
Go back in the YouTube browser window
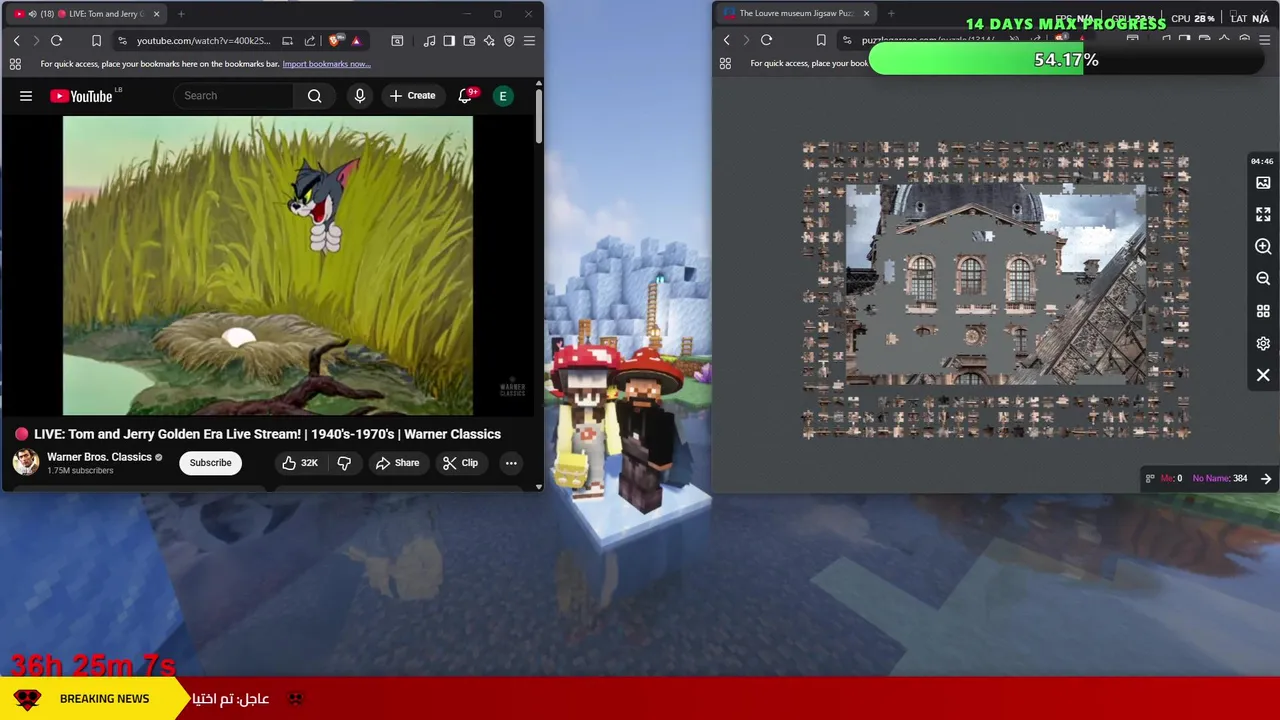coord(16,41)
